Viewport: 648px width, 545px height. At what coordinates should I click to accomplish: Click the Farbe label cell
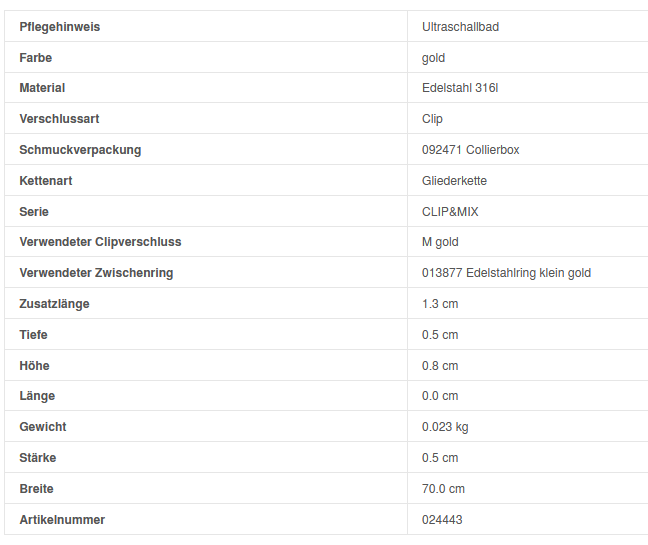coord(36,58)
